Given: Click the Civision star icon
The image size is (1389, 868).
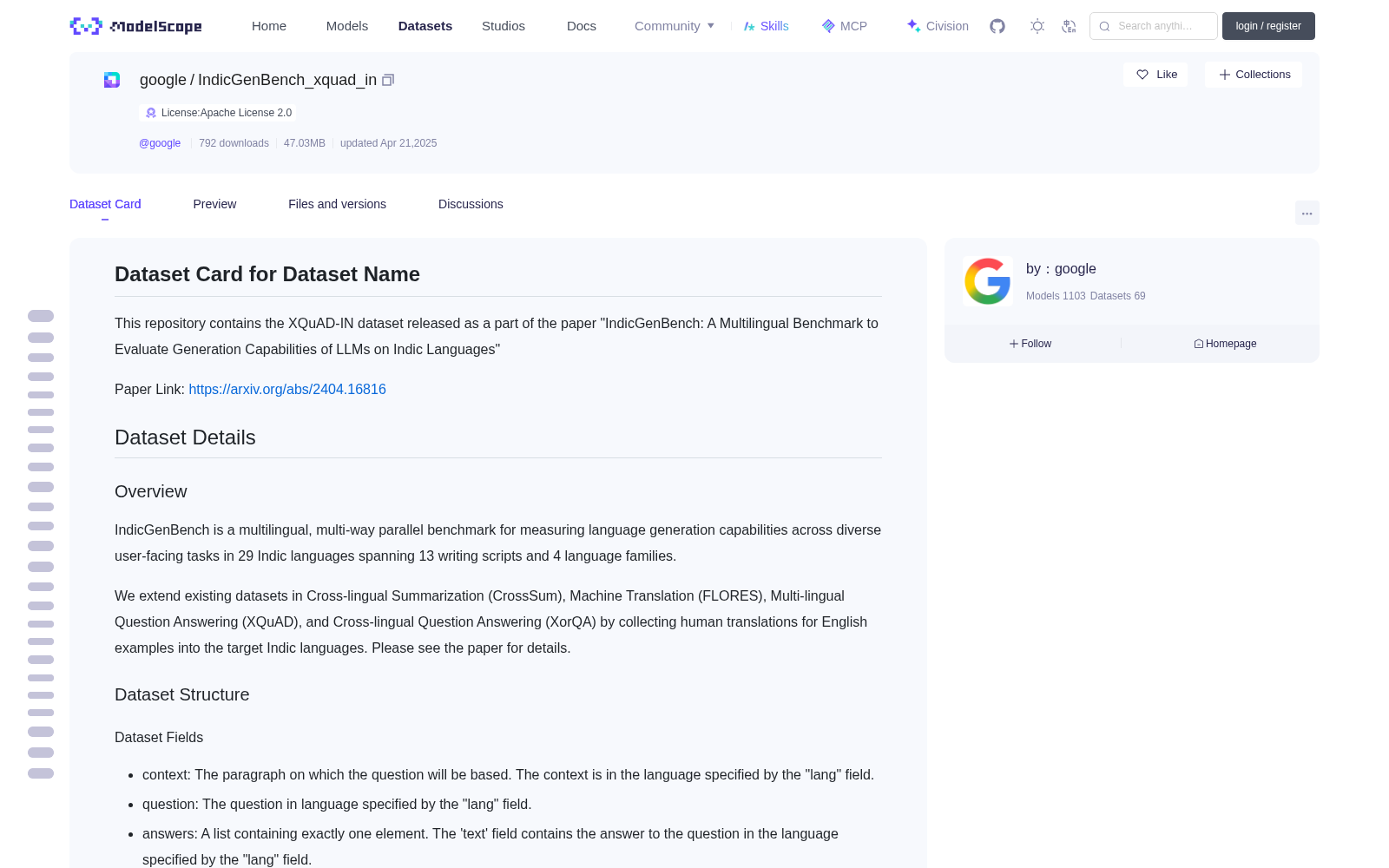Looking at the screenshot, I should 913,26.
